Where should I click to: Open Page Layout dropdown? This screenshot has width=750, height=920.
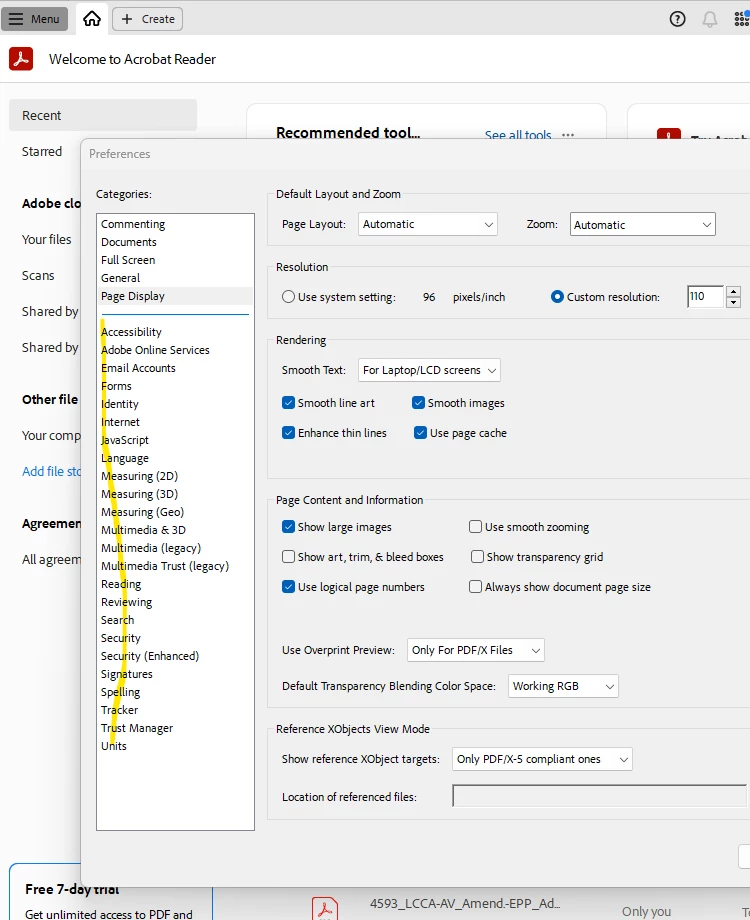[428, 224]
